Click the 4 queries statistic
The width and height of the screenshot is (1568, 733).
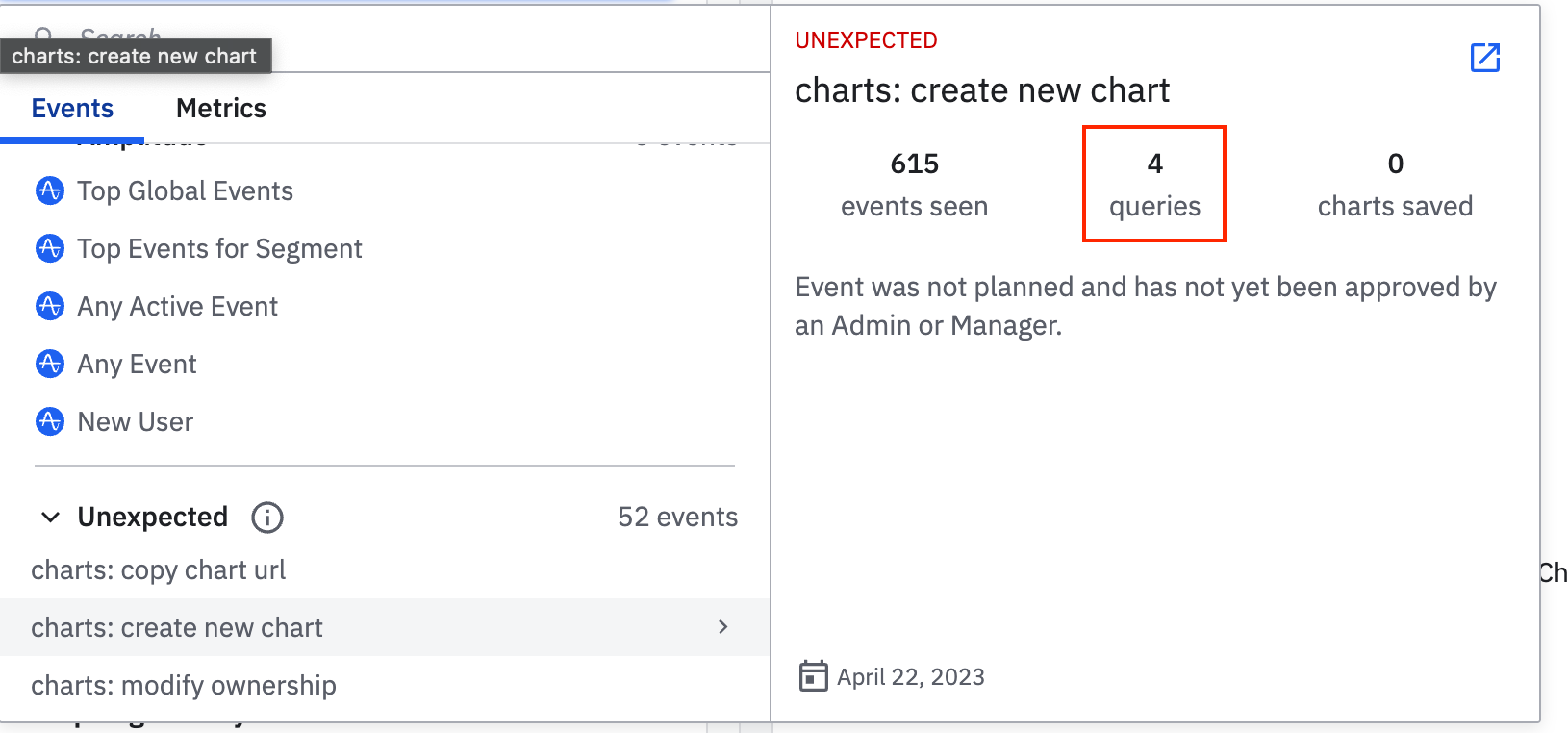coord(1154,184)
